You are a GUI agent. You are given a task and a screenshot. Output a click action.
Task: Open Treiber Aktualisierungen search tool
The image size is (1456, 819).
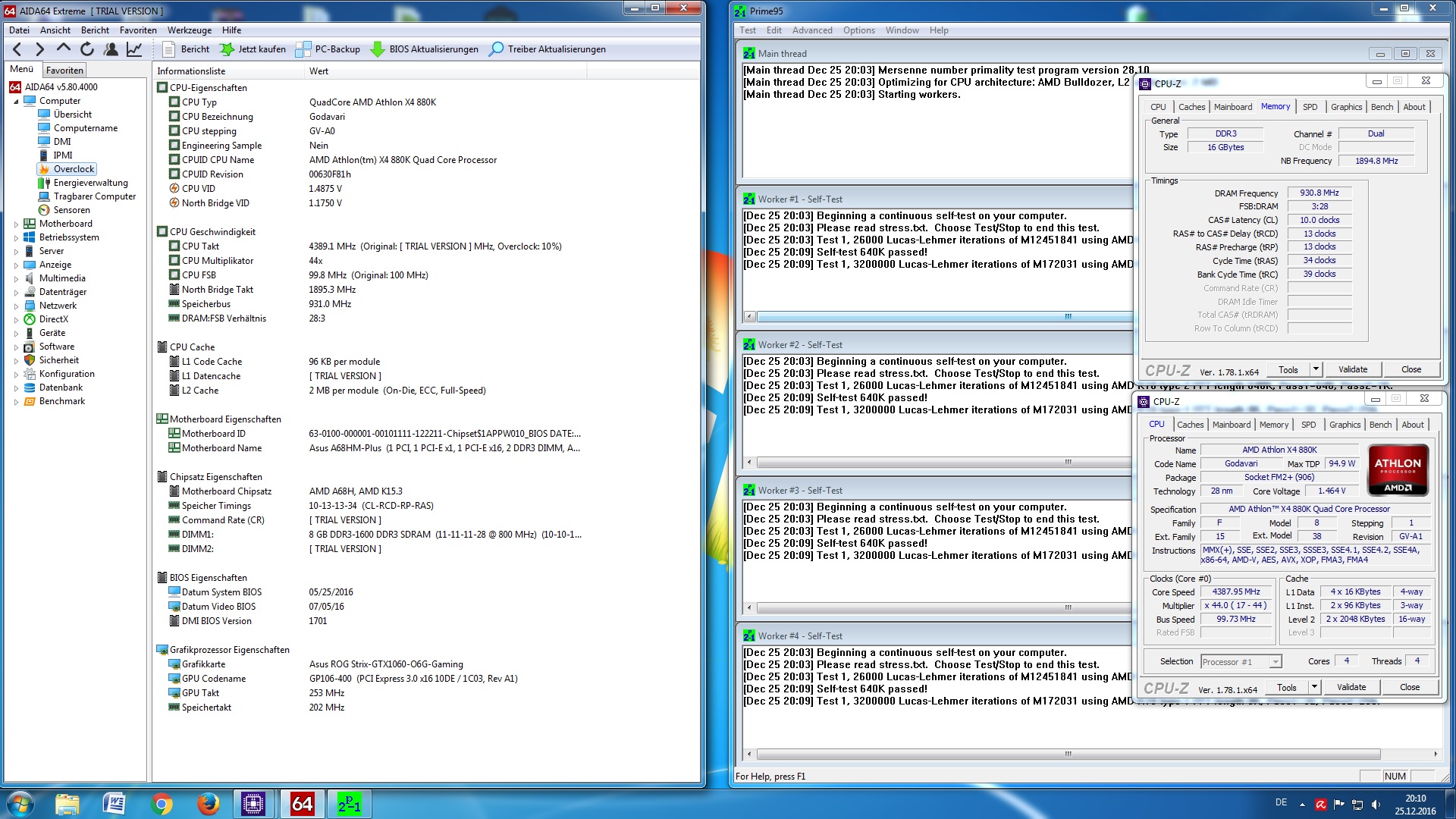[547, 49]
